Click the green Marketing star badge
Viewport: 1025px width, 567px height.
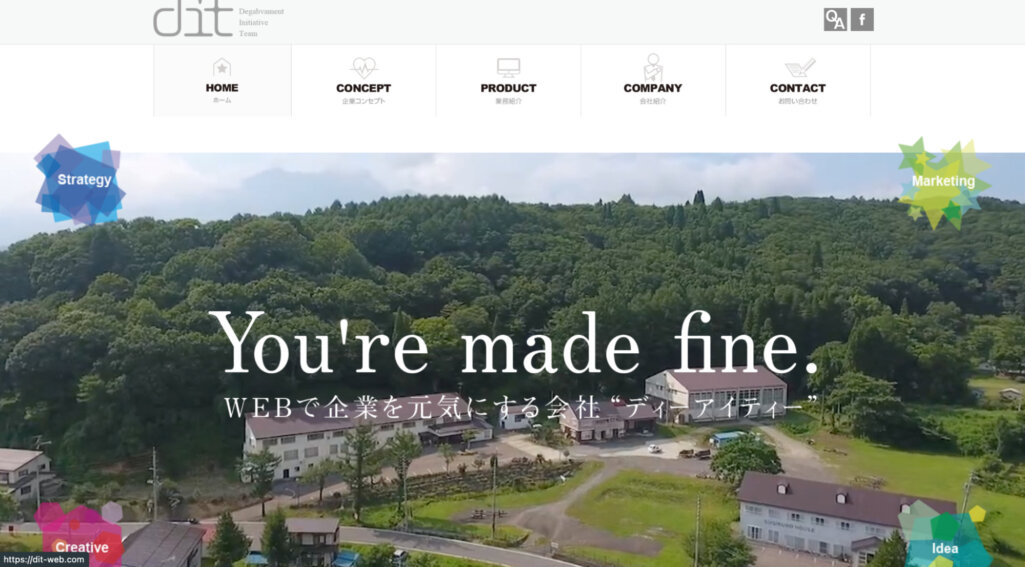point(943,182)
